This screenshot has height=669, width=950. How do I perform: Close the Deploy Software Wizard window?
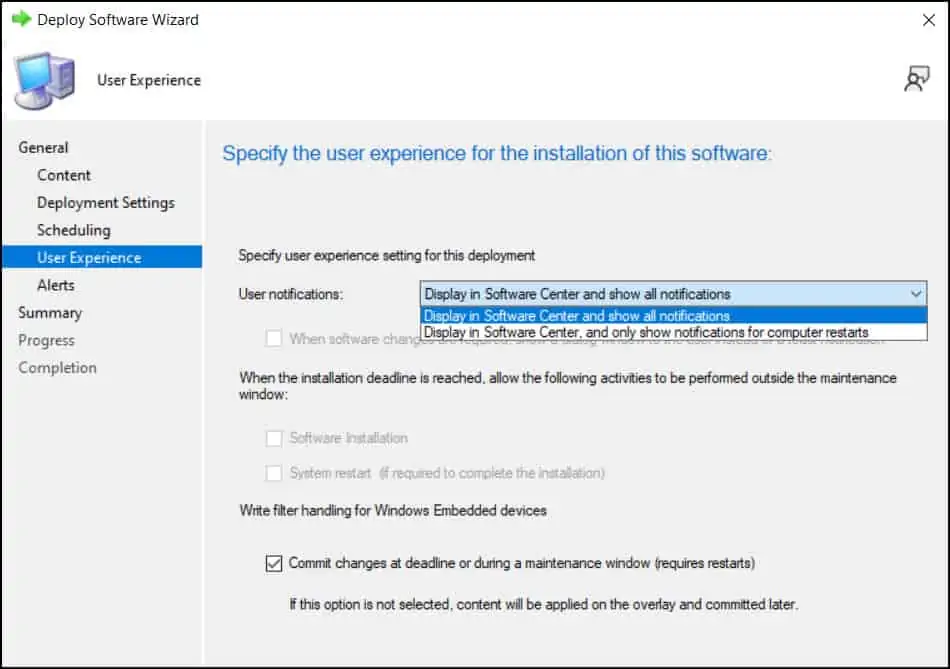(x=928, y=20)
